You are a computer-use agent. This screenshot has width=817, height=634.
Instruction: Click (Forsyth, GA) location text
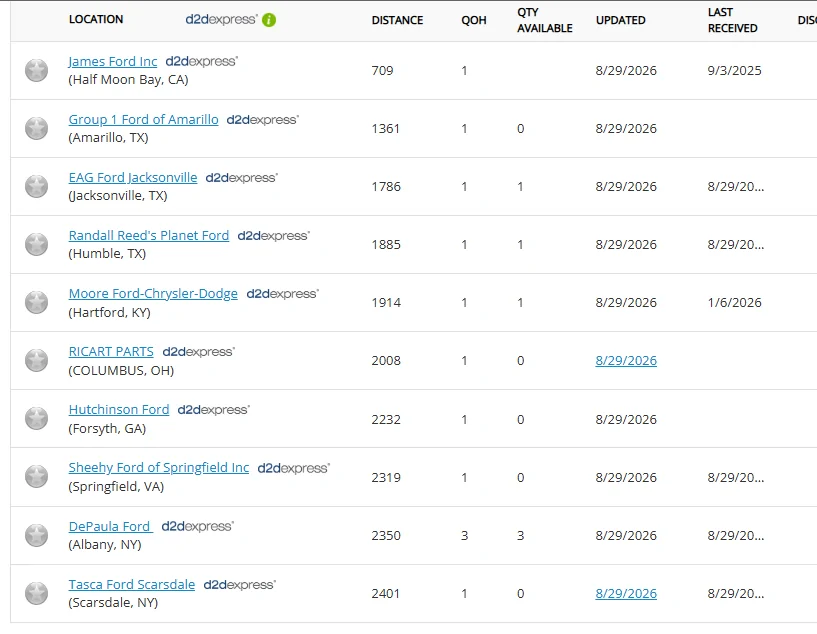coord(107,429)
